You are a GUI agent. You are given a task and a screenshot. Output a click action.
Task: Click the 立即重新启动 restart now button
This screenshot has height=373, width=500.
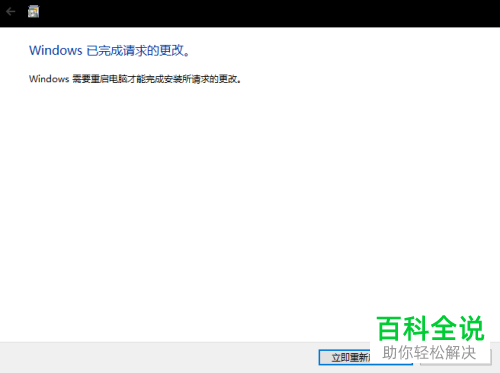(365, 357)
